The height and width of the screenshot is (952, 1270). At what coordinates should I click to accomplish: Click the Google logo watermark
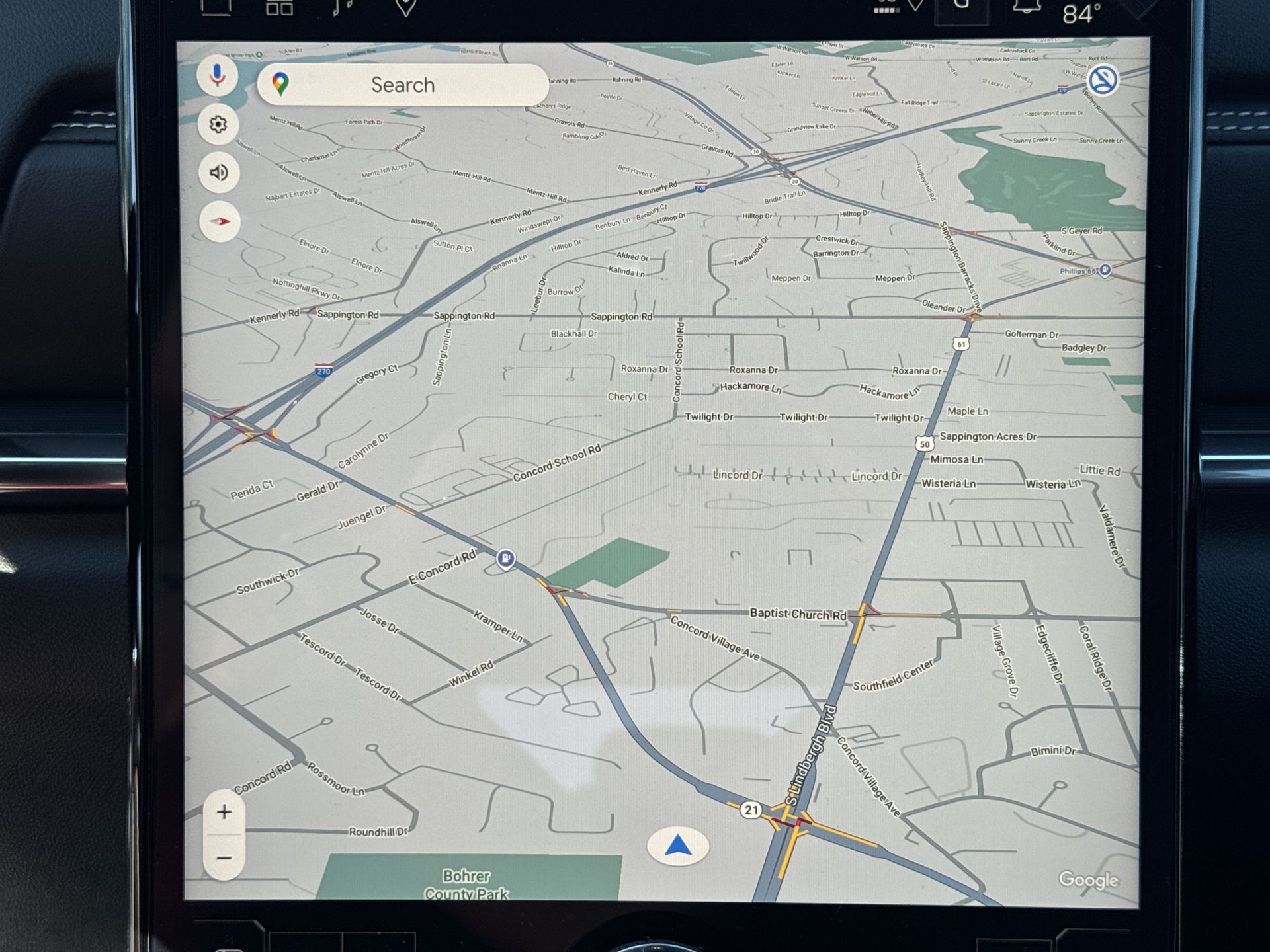pyautogui.click(x=1088, y=879)
